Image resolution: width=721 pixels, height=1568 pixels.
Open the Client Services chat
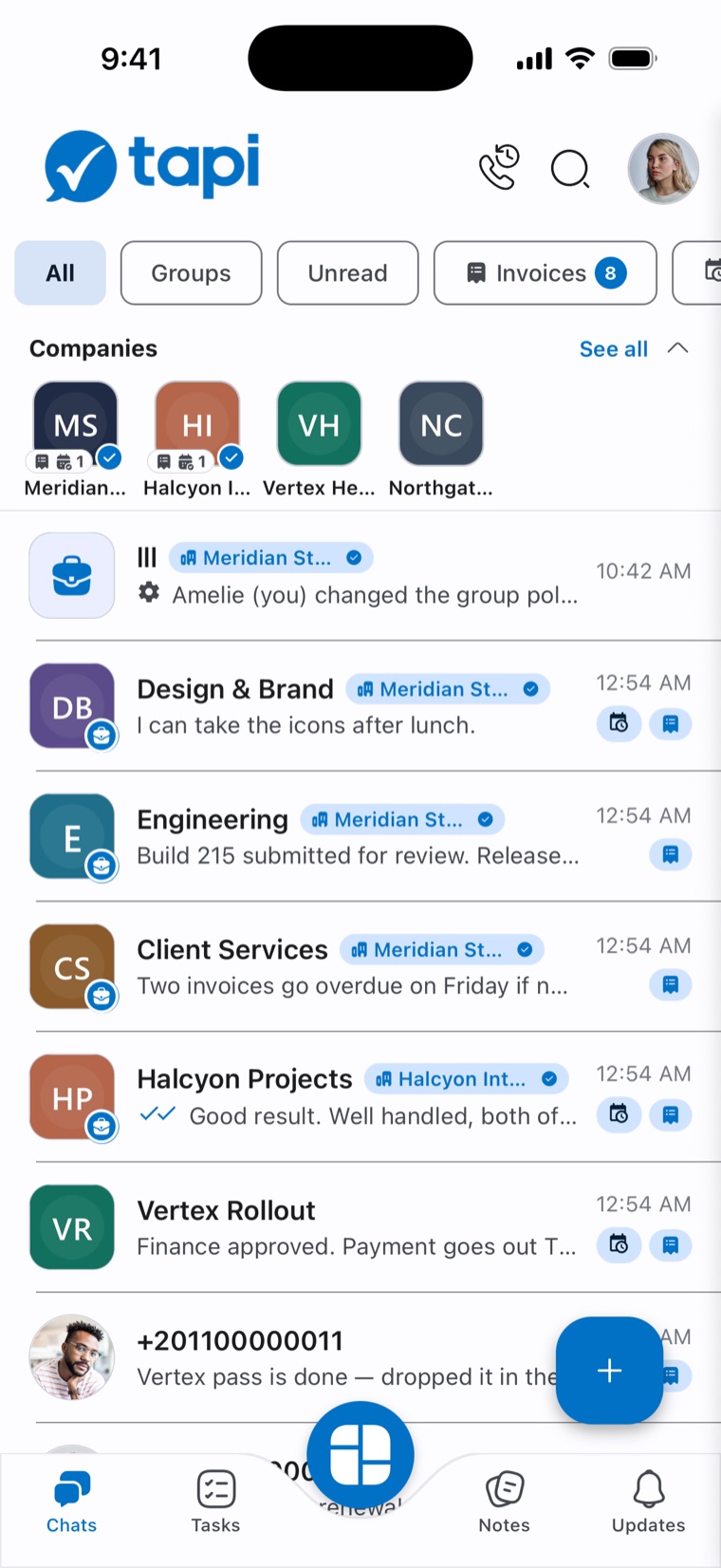(360, 966)
